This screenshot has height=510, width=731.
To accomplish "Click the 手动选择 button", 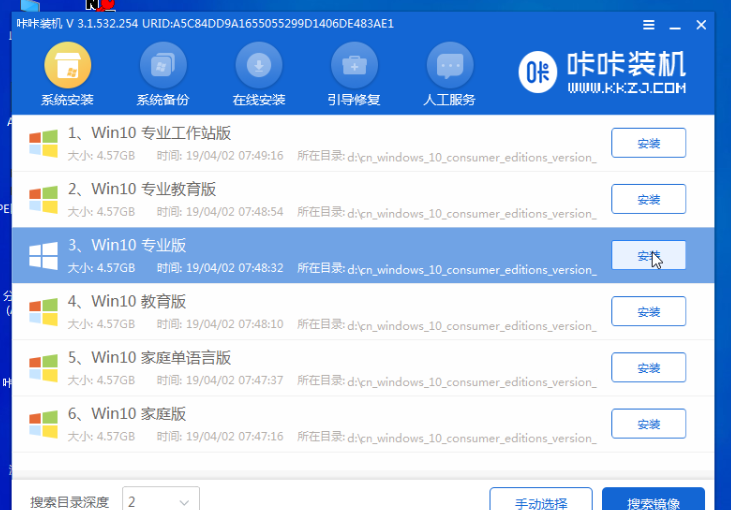I will [x=541, y=501].
